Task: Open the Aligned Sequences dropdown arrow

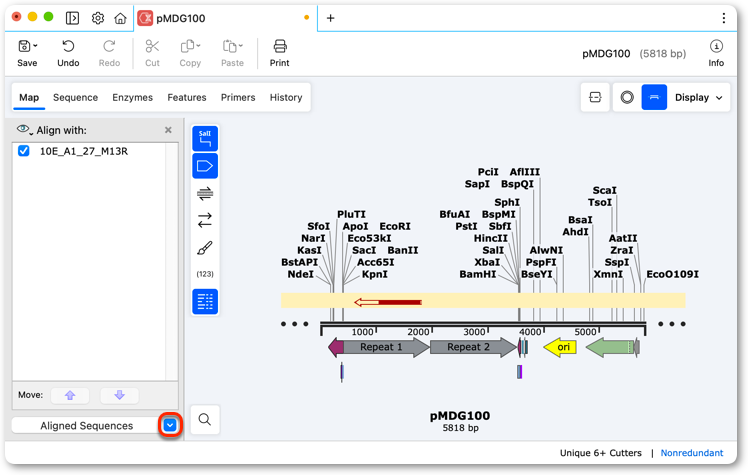Action: (x=170, y=425)
